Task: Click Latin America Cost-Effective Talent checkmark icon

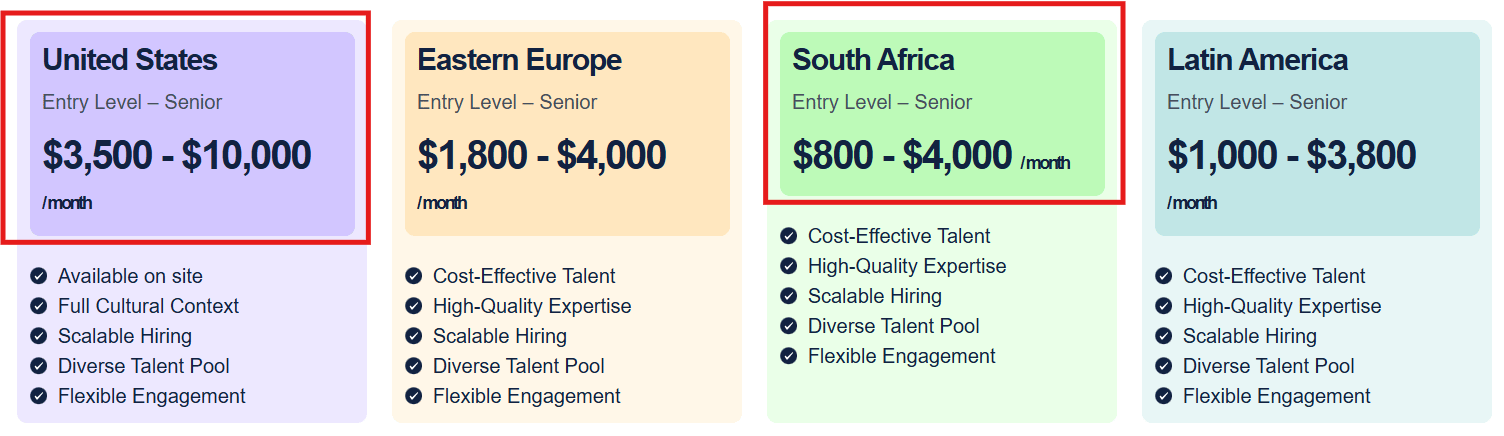Action: (x=1163, y=276)
